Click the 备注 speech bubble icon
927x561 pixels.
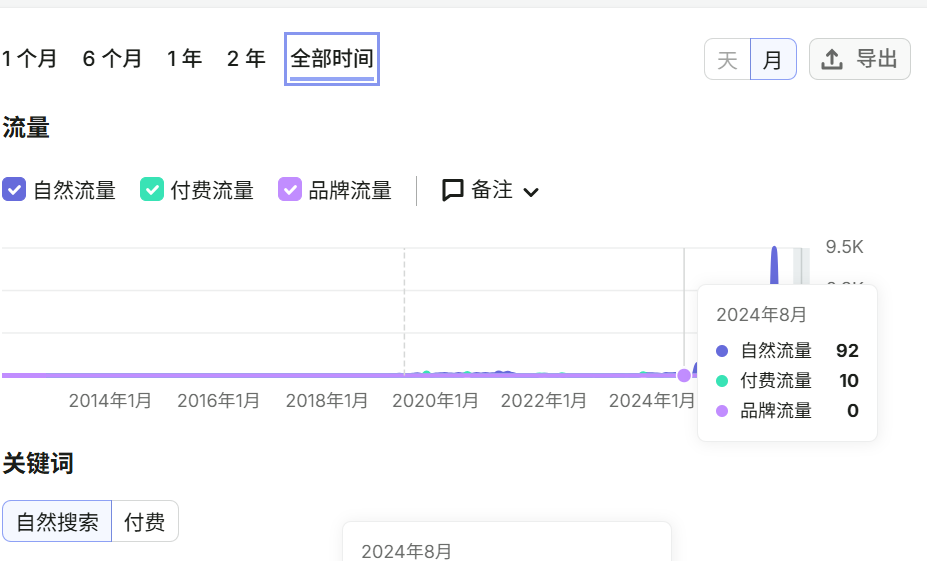453,190
